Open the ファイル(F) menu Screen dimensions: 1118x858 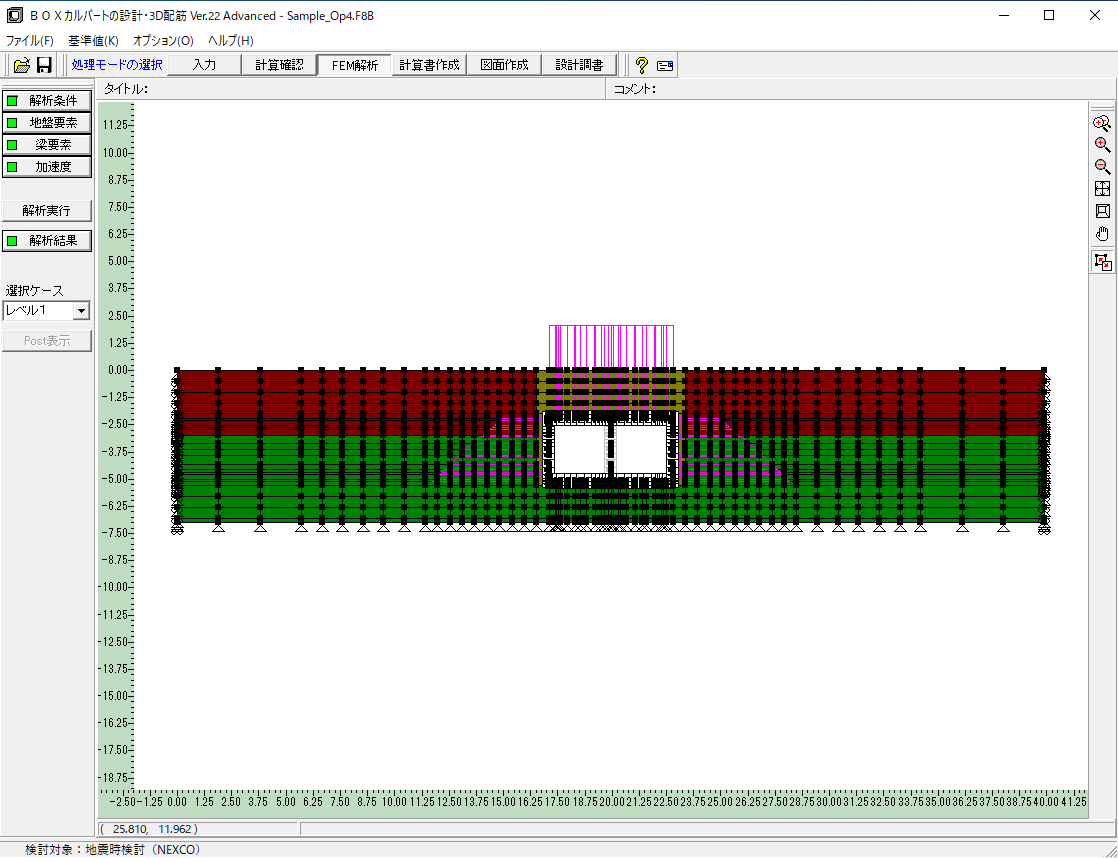[29, 41]
